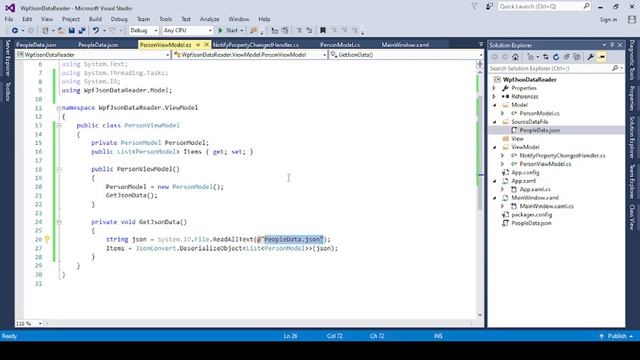Click Sign in link
The image size is (640, 360).
coord(608,20)
